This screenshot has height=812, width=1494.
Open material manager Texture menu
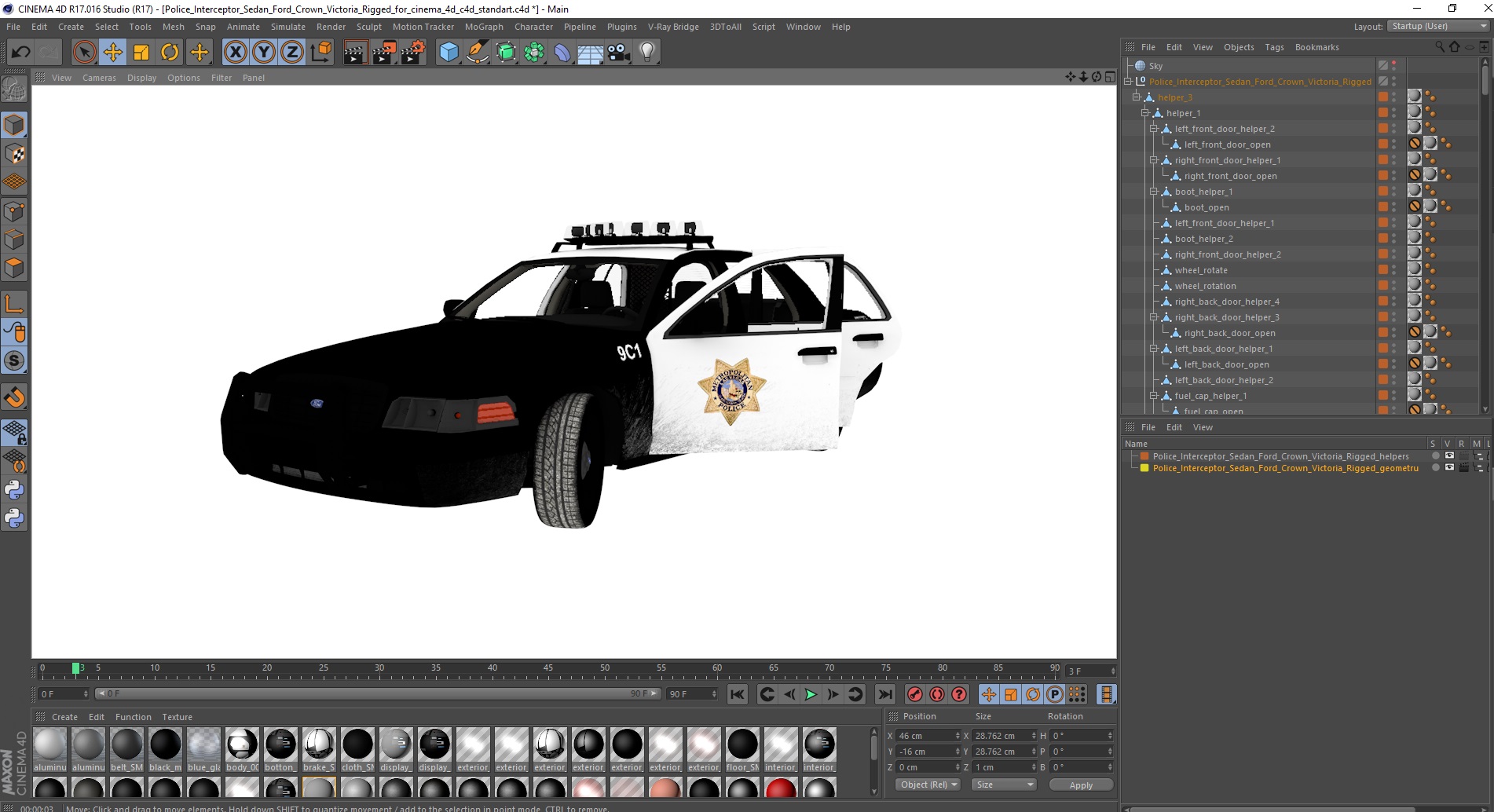177,717
